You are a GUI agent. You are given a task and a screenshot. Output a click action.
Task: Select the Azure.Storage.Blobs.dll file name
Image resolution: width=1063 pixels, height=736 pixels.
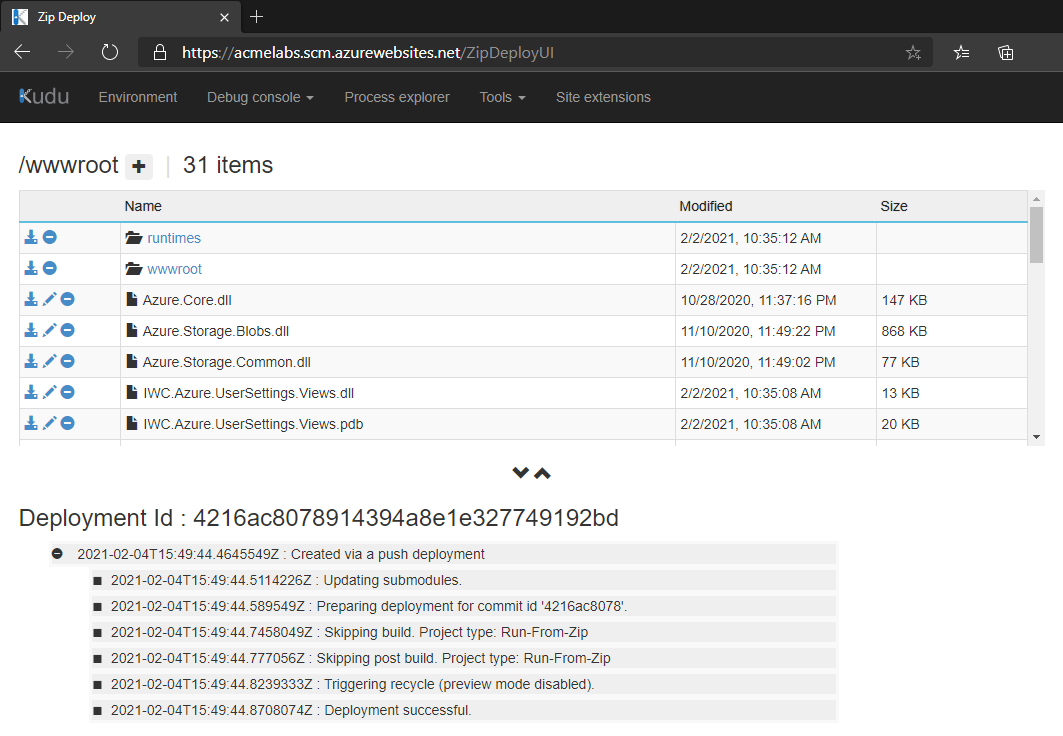tap(216, 331)
